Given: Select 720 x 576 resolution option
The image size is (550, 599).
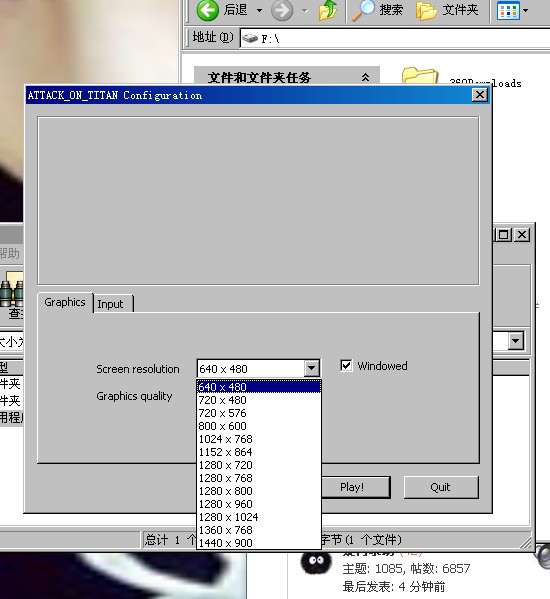Looking at the screenshot, I should pos(259,413).
